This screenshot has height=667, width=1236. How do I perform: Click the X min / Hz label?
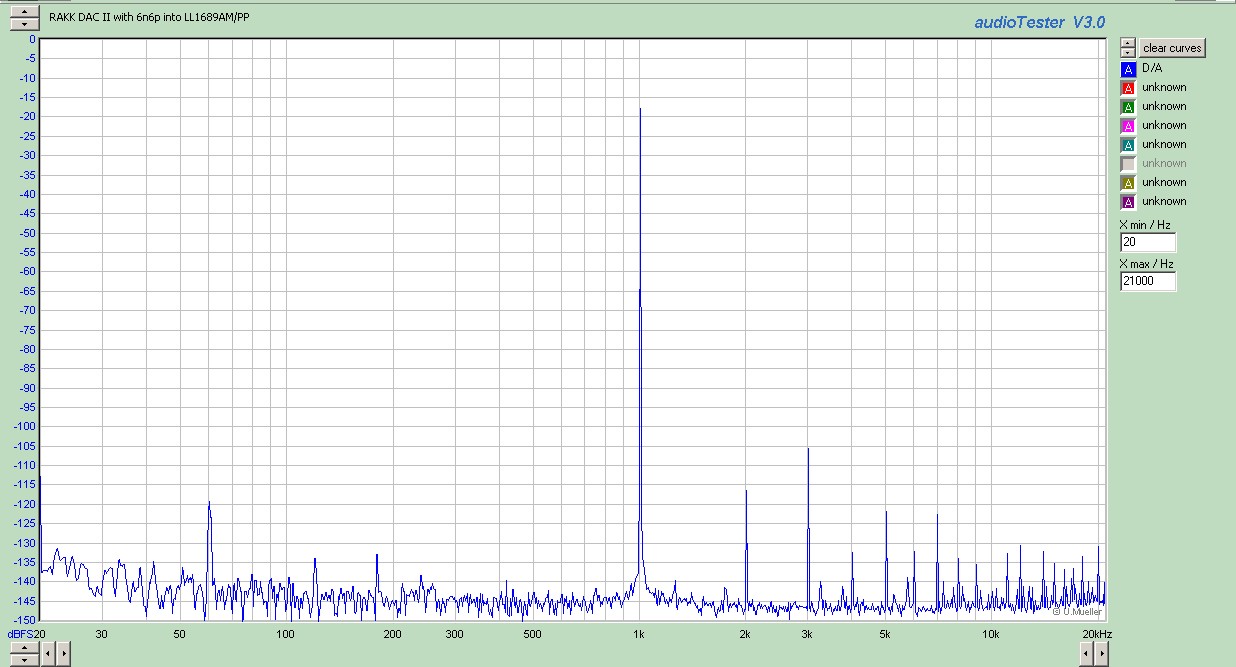pyautogui.click(x=1145, y=225)
